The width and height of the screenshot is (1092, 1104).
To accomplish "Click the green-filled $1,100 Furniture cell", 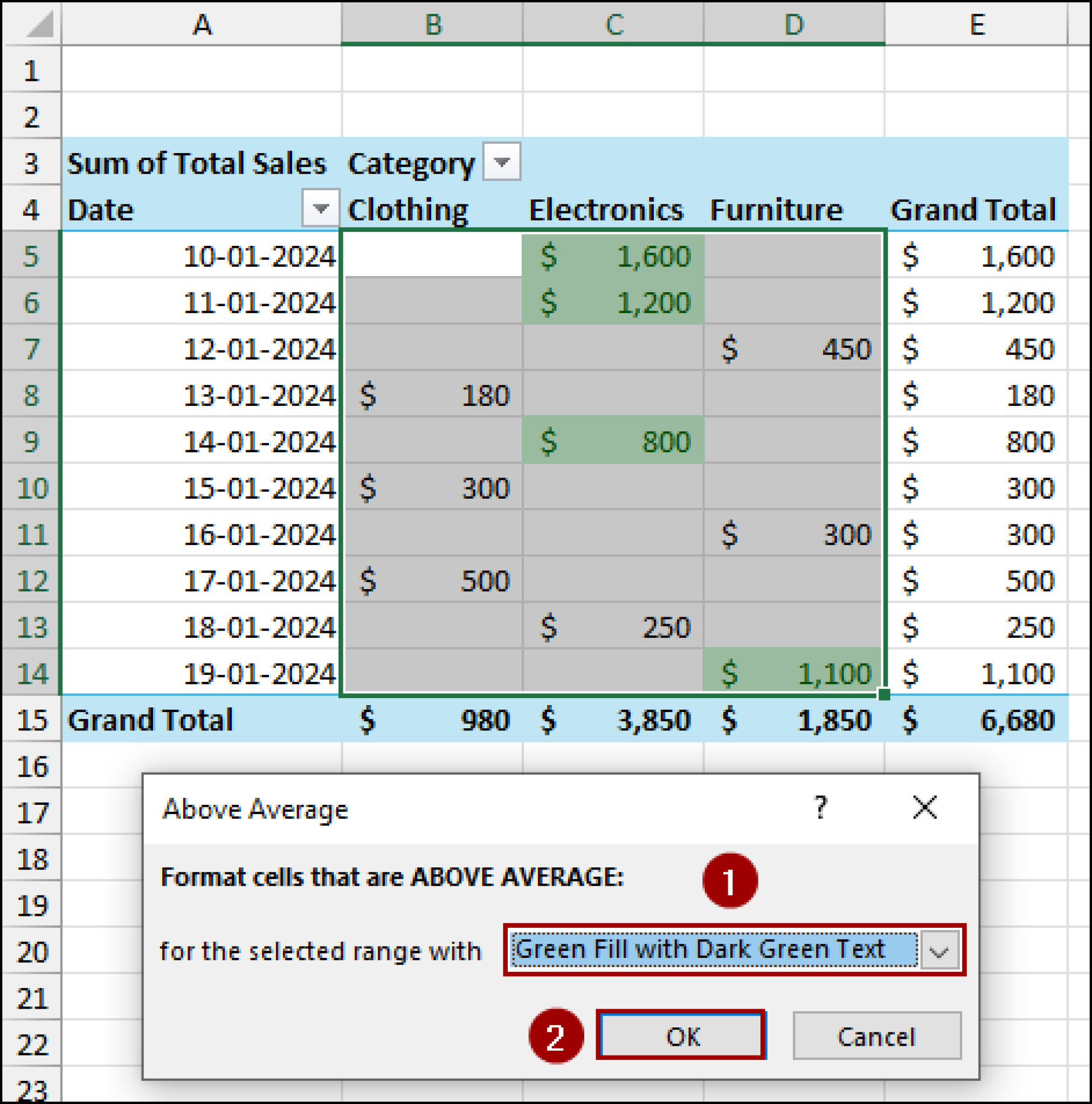I will (793, 673).
